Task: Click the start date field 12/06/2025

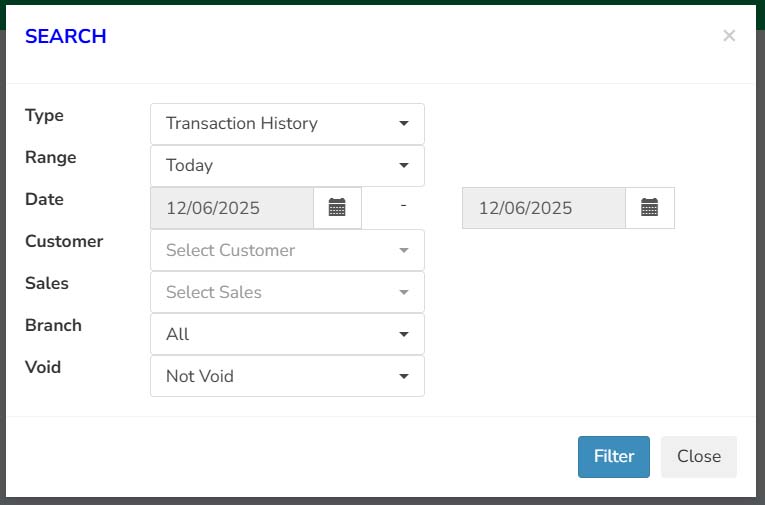Action: point(232,208)
